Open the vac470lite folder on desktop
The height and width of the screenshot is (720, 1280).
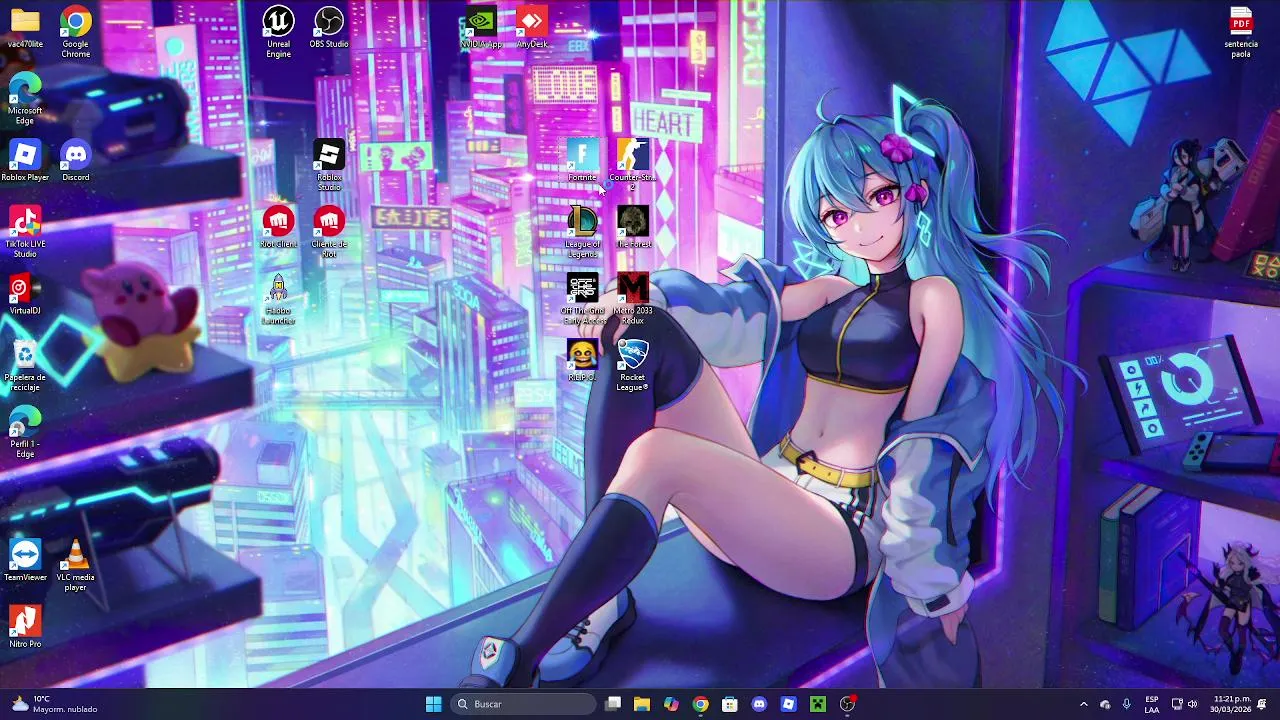[x=25, y=28]
